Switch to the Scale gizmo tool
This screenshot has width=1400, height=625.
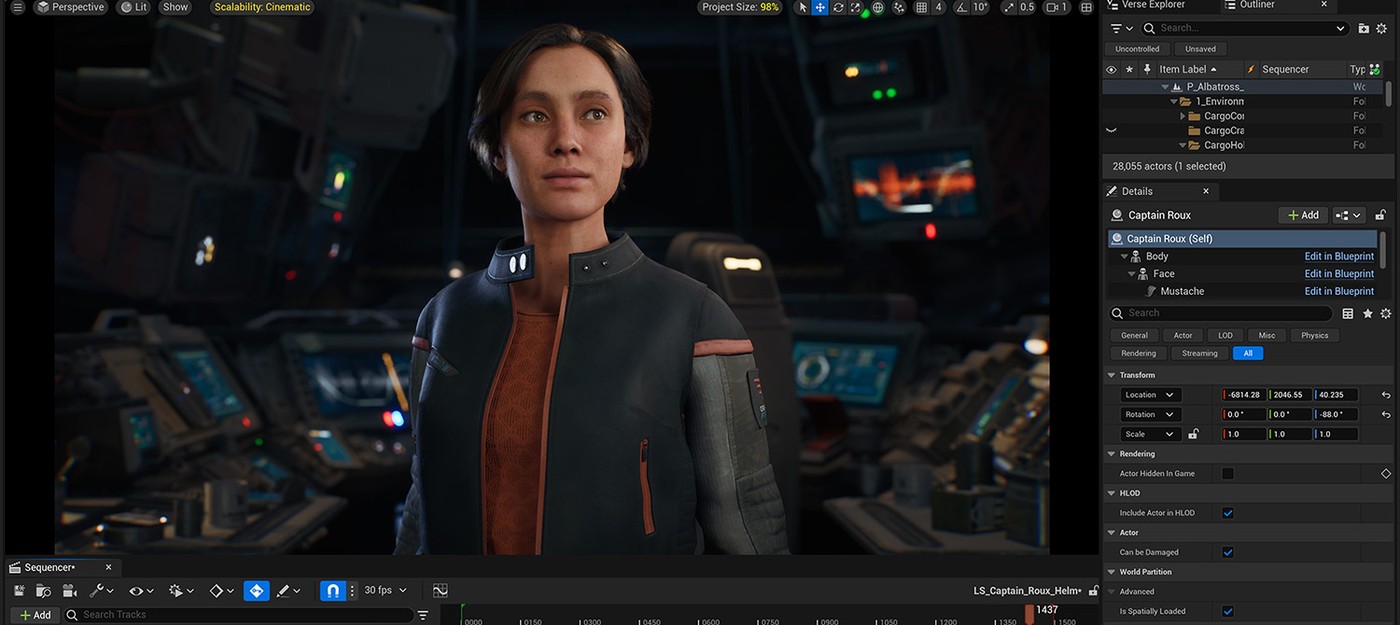(x=856, y=7)
